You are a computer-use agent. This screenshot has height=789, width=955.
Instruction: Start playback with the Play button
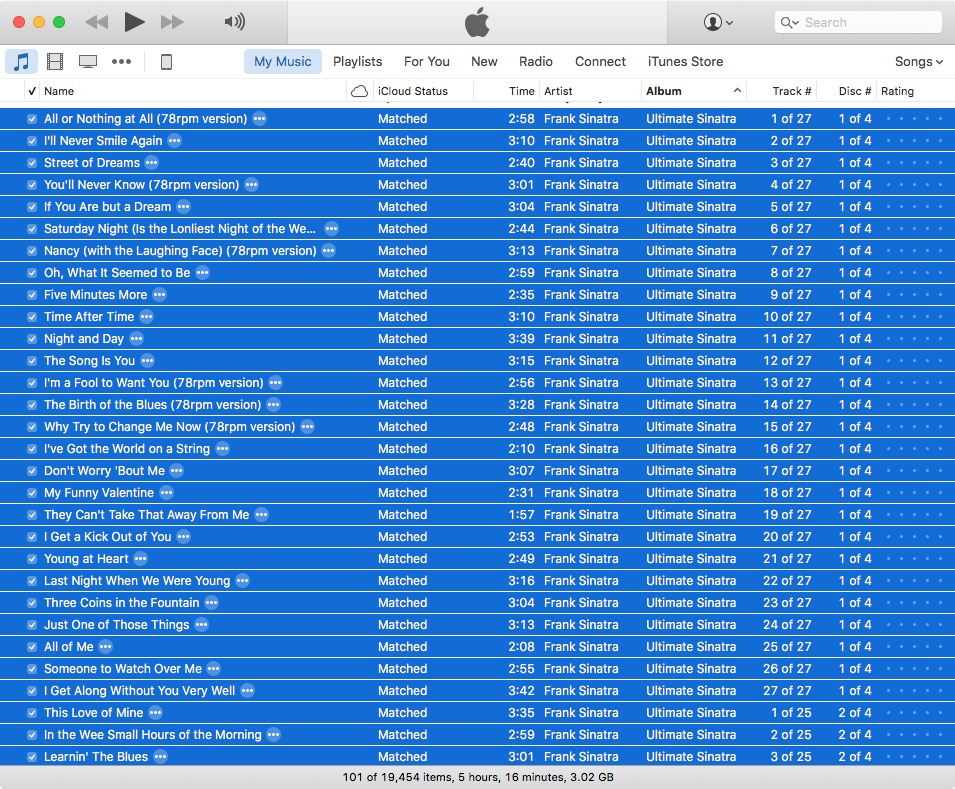(x=134, y=22)
